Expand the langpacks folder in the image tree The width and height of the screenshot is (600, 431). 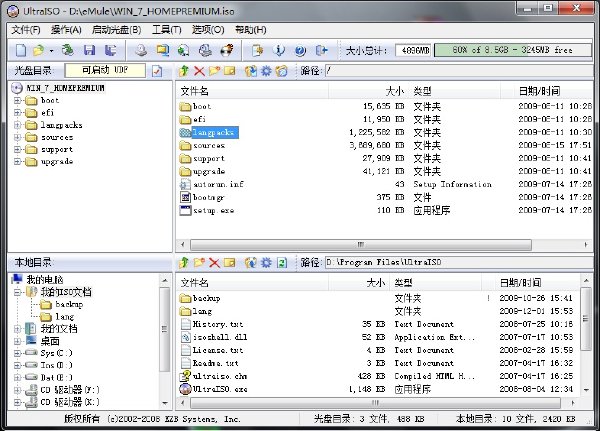17,125
